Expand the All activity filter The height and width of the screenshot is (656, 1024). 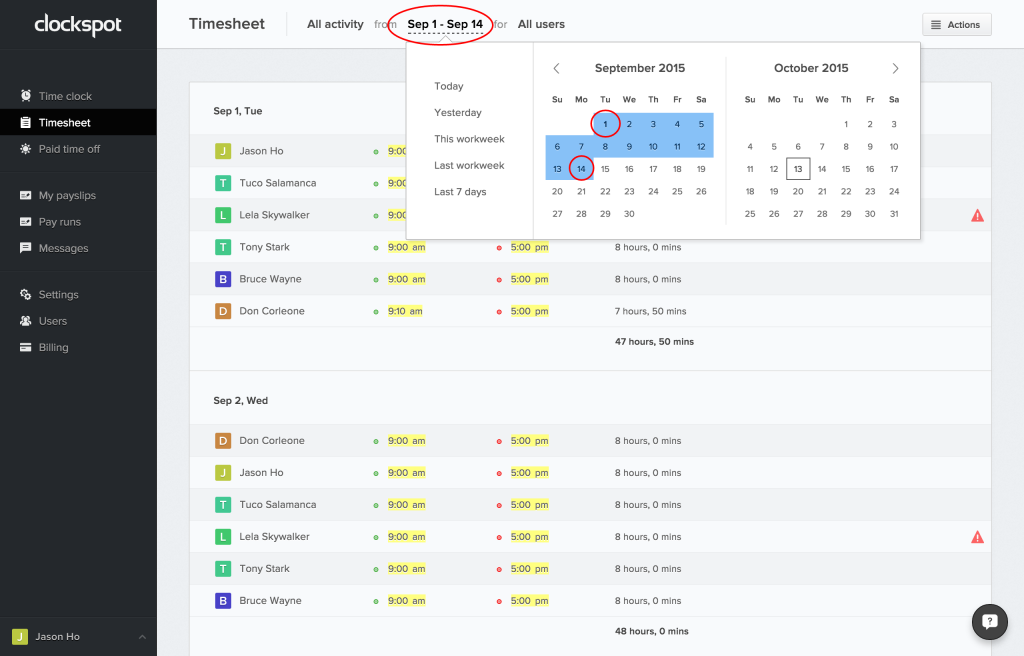click(335, 24)
